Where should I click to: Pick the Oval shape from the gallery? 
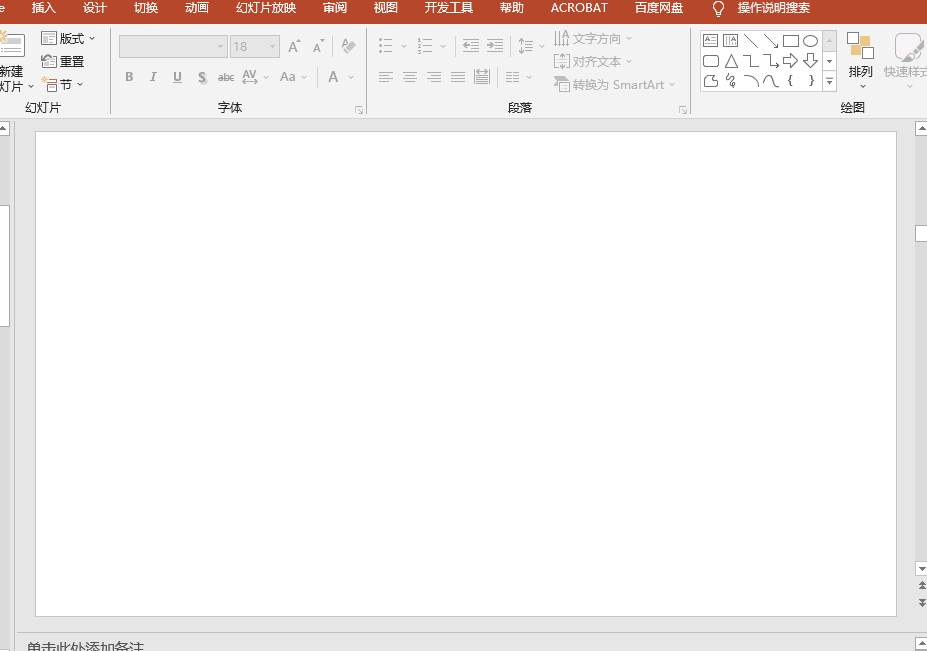point(810,41)
